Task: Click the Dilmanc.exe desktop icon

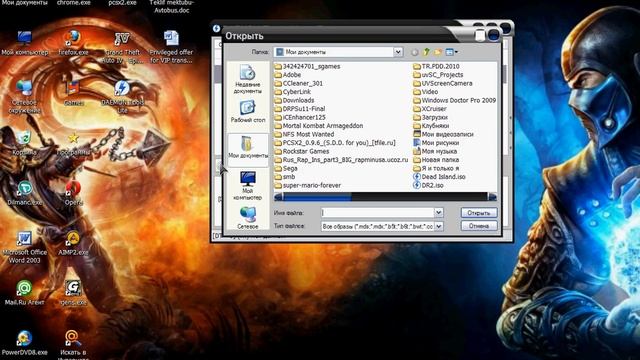Action: click(x=24, y=193)
